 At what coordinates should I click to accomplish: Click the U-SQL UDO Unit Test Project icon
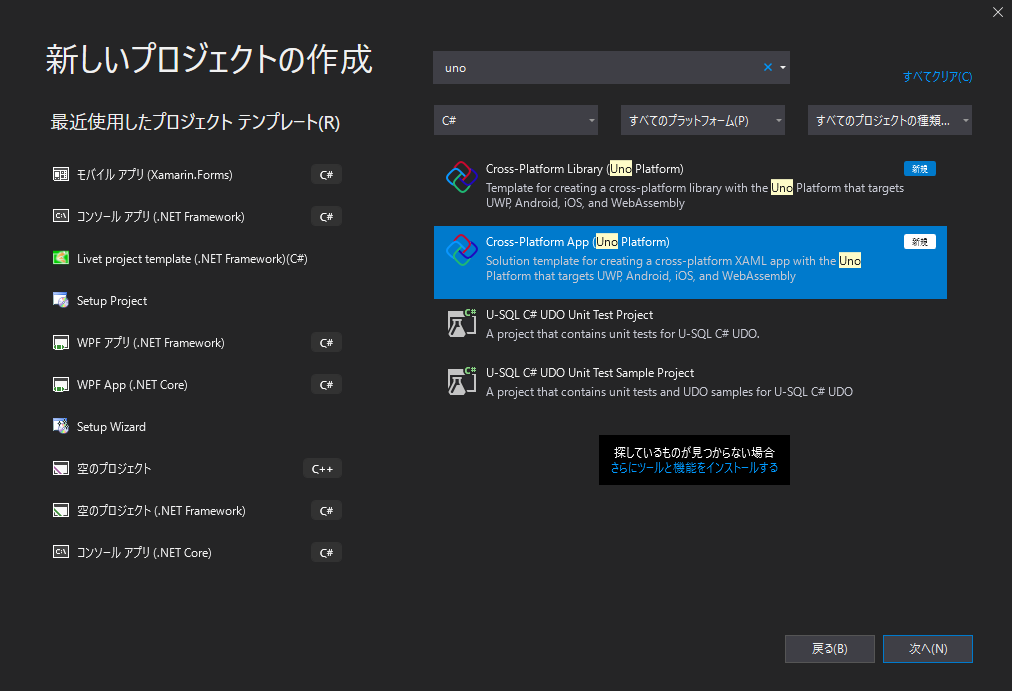[x=461, y=323]
